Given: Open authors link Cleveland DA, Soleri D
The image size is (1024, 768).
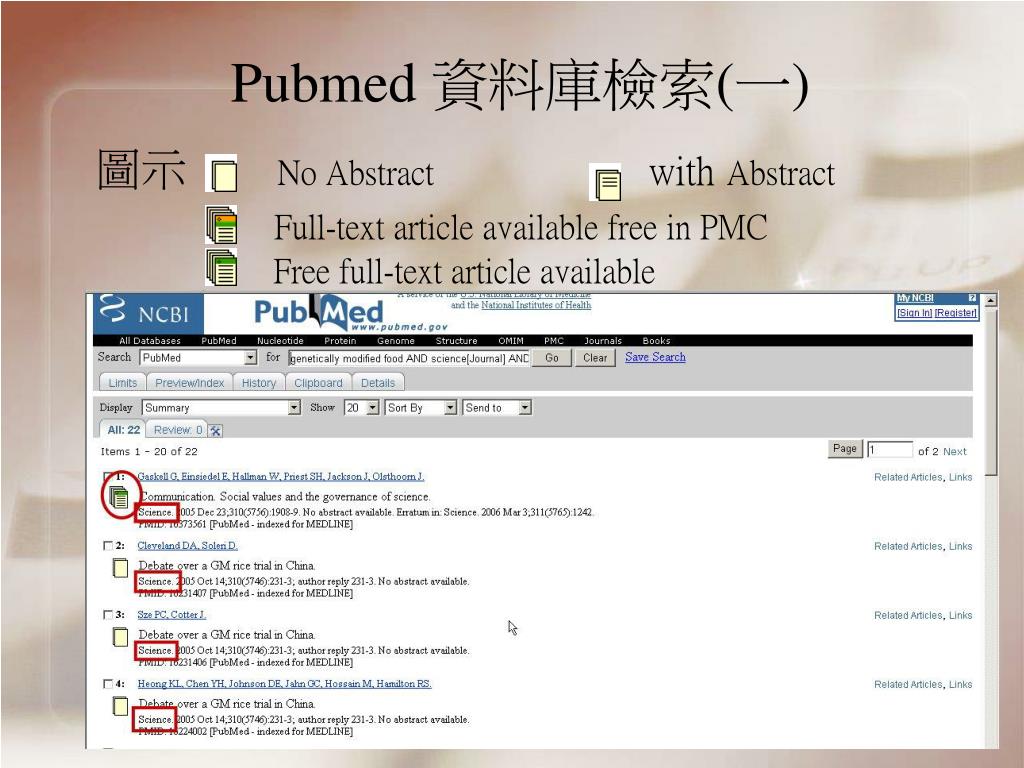Looking at the screenshot, I should point(187,546).
